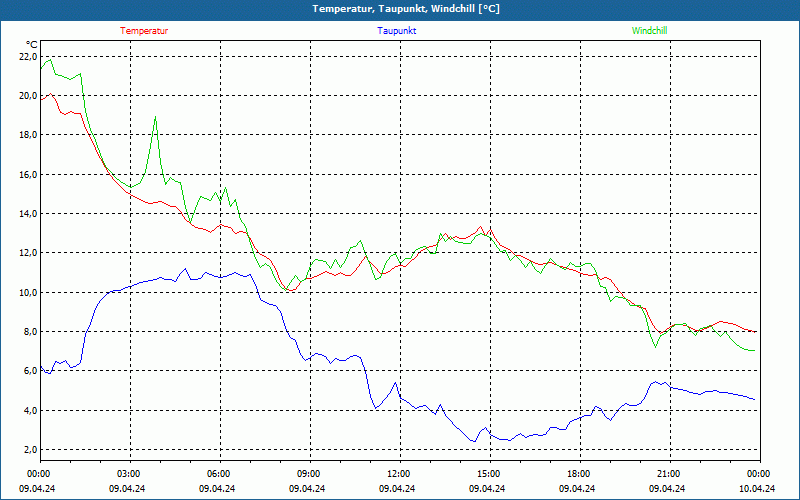Click the 12:00 time axis label
The width and height of the screenshot is (800, 500).
(x=398, y=474)
